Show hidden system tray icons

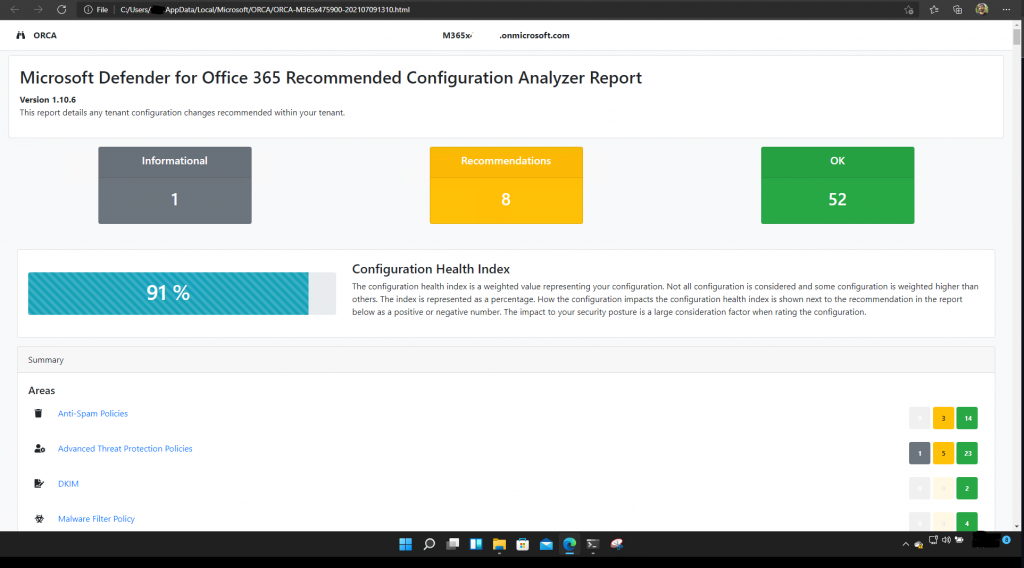click(906, 544)
